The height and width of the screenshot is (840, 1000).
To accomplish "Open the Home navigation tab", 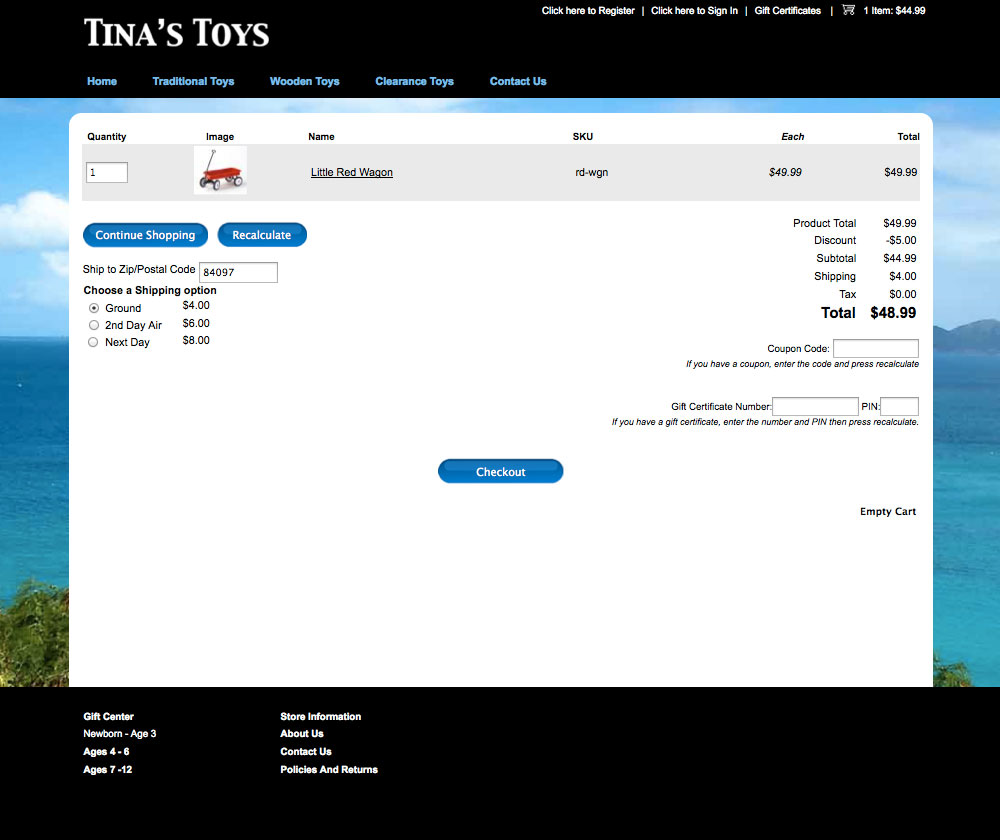I will click(102, 81).
